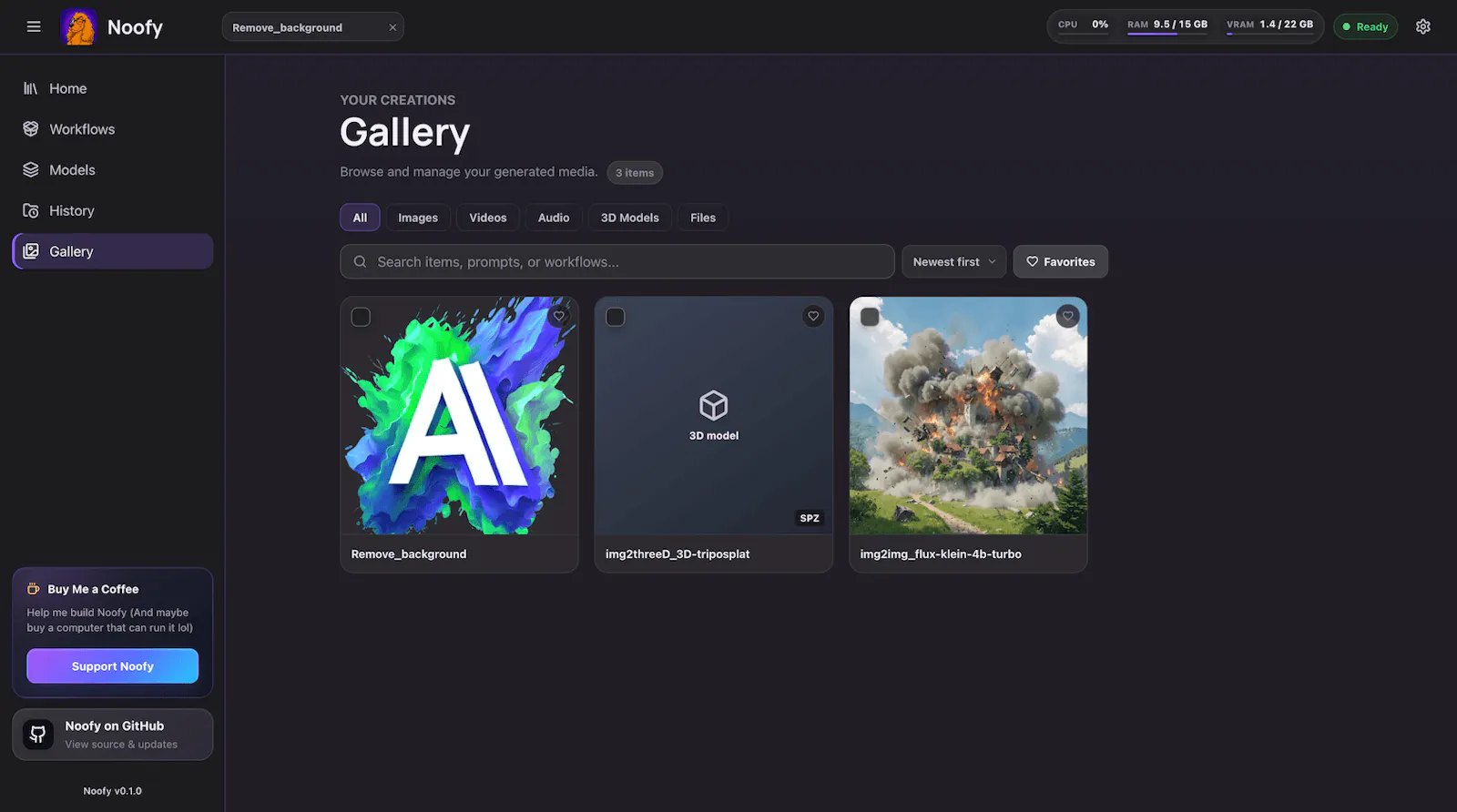Click the Noofy app name in the header

click(135, 27)
